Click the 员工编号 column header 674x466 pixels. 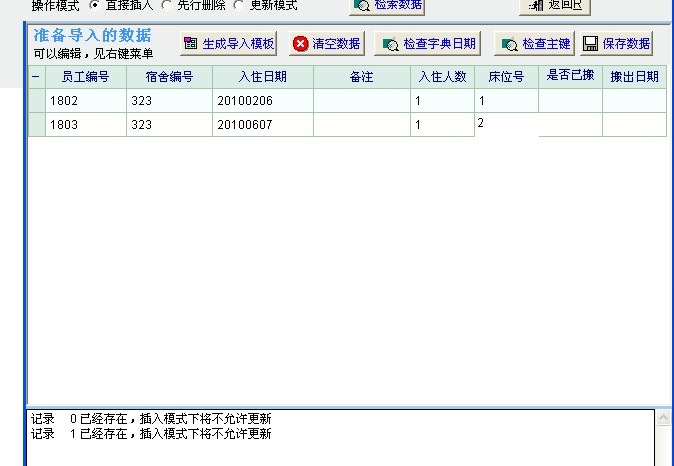(x=86, y=77)
